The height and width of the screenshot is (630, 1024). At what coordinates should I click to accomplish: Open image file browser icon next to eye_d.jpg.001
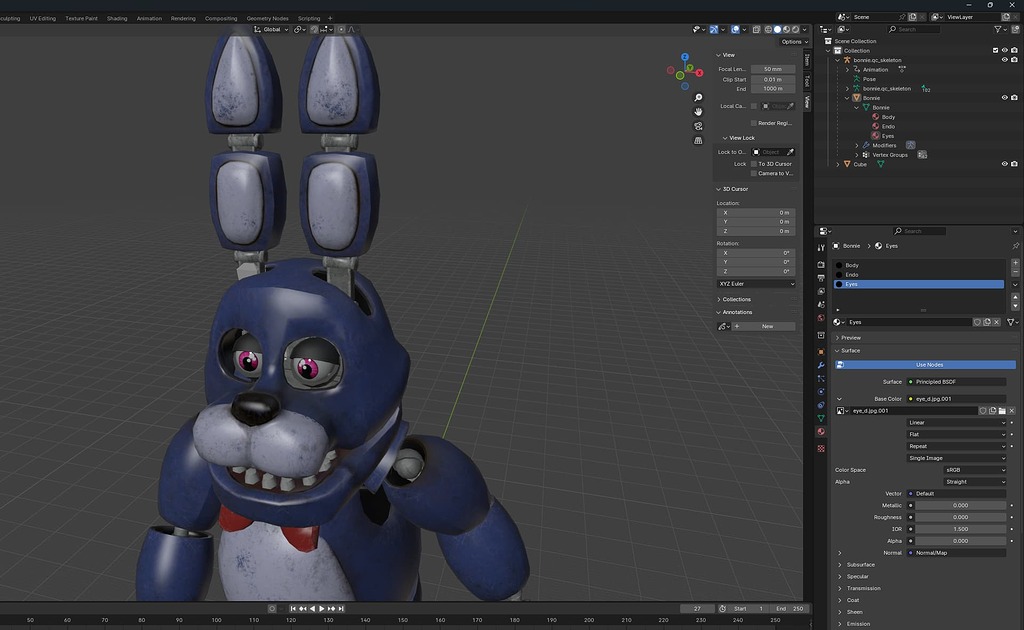point(1002,410)
